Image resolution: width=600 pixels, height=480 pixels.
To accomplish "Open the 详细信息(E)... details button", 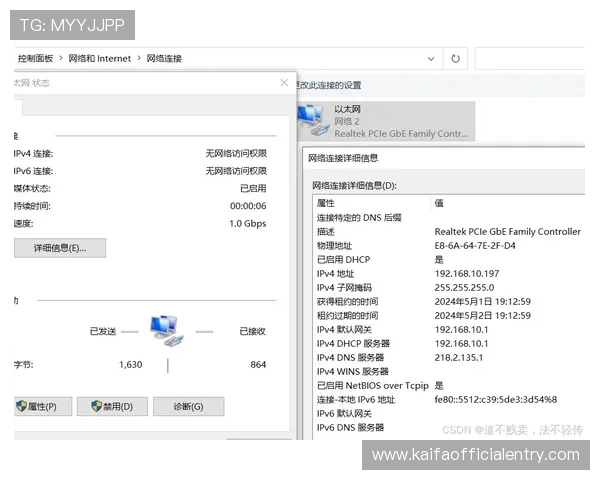I will [x=60, y=248].
